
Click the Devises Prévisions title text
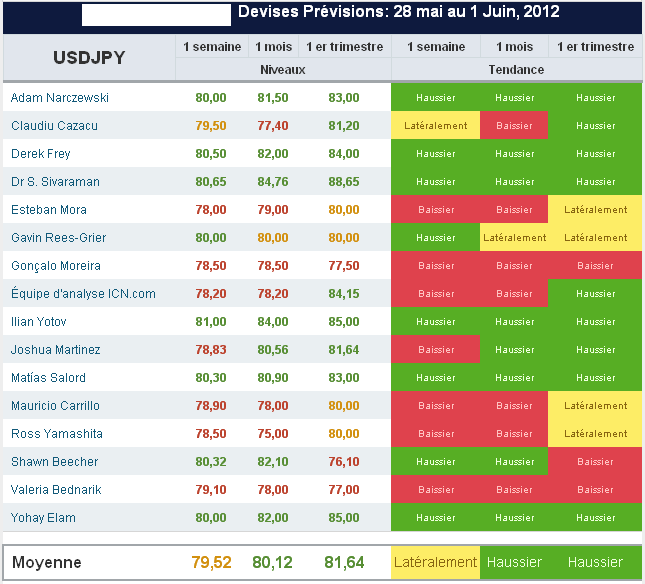pos(398,12)
